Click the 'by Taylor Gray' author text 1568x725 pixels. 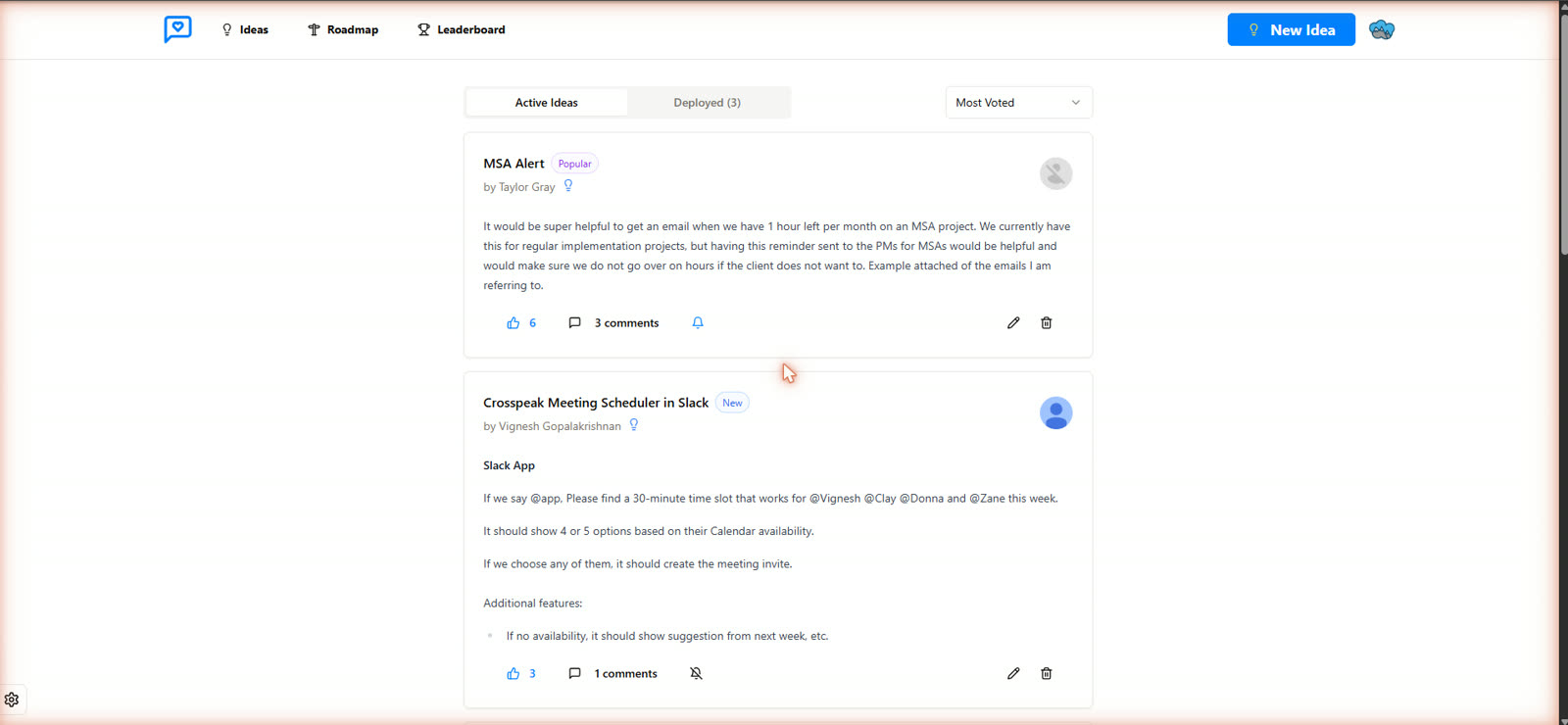(519, 187)
